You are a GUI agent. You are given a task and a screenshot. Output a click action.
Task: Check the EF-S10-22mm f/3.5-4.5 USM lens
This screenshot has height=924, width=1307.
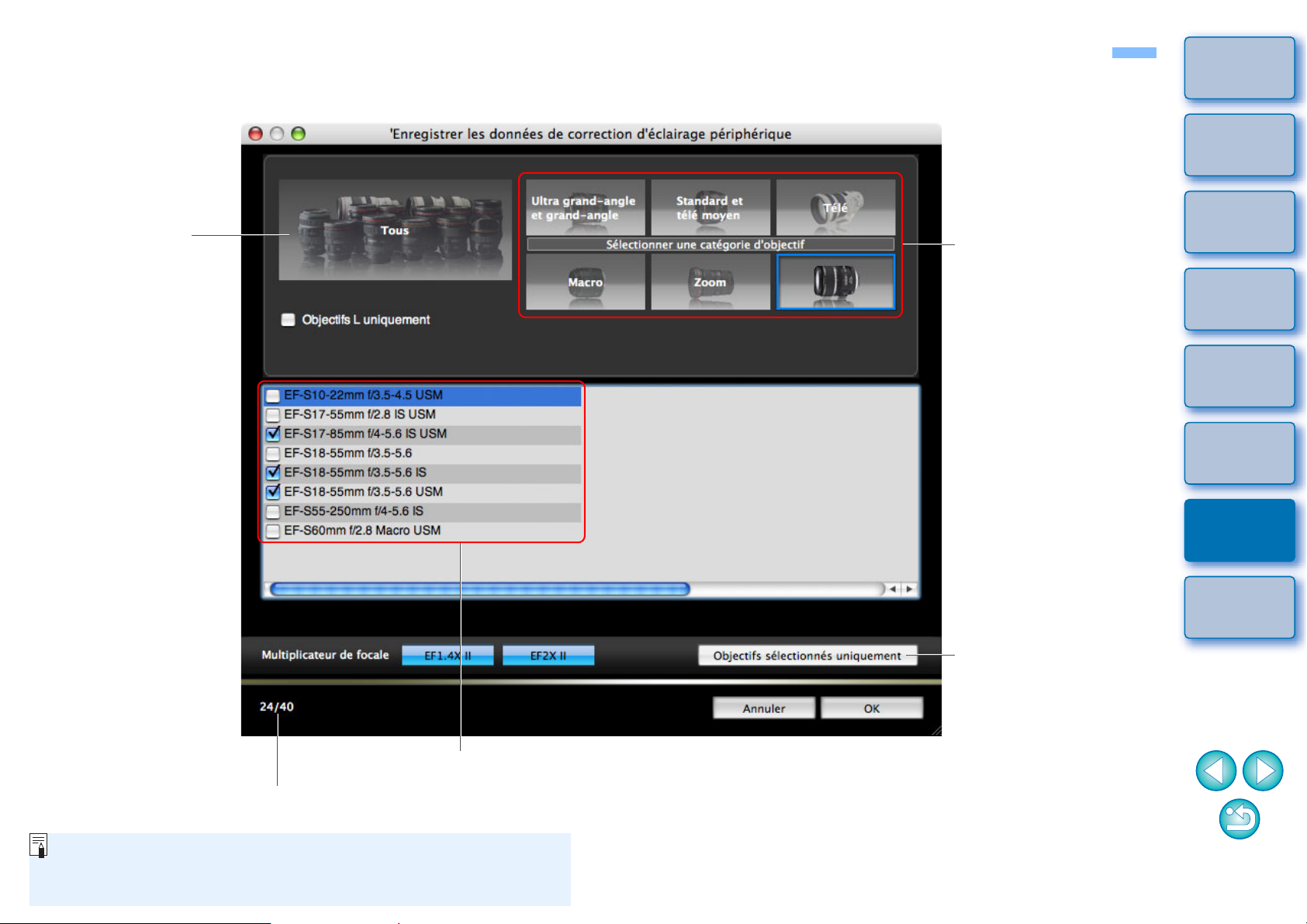coord(273,396)
